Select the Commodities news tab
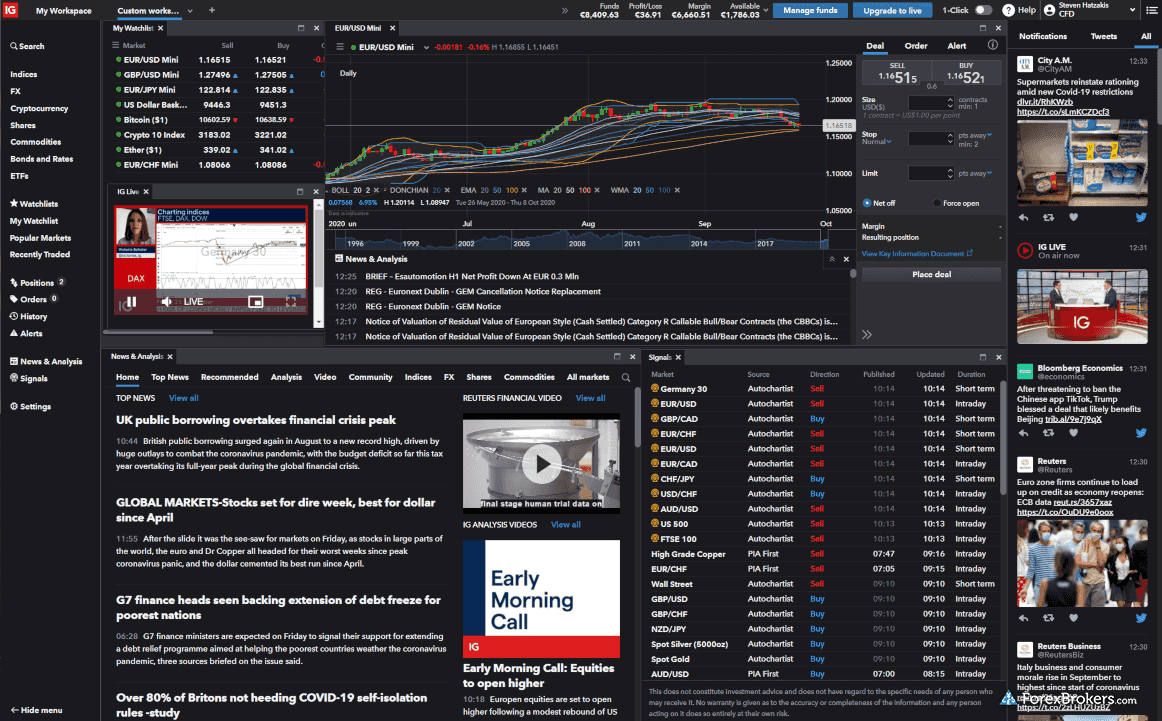1162x721 pixels. 529,377
